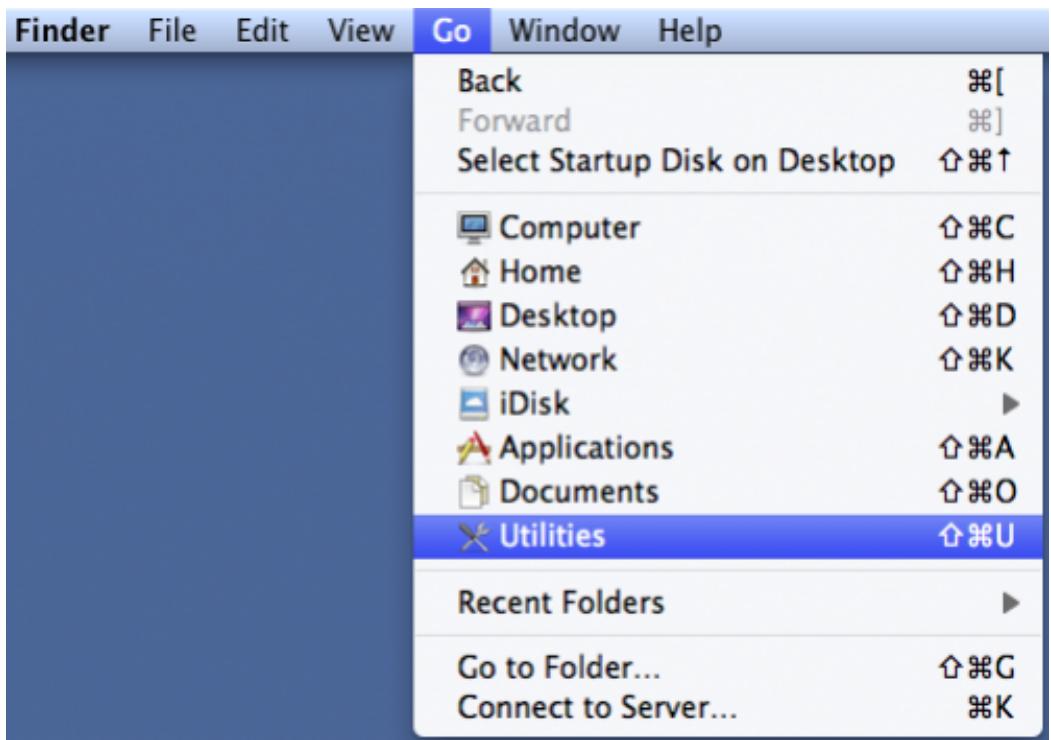Choose Go to Folder…
Viewport: 1051px width, 740px height.
[728, 668]
